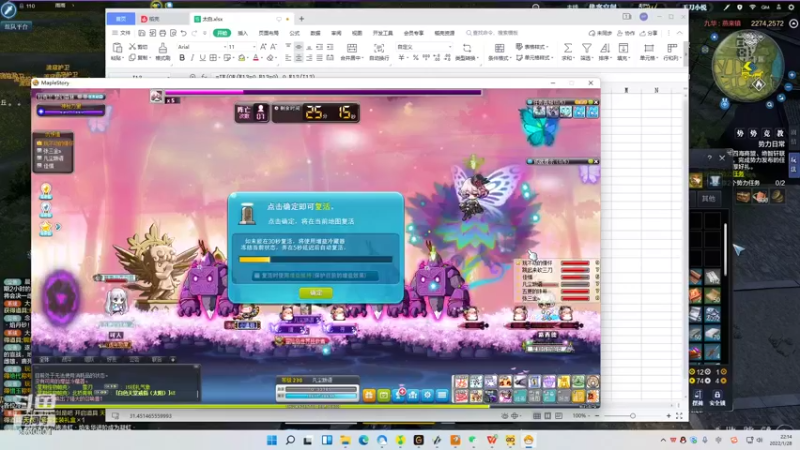Show hidden system tray icons chevron

[x=663, y=440]
